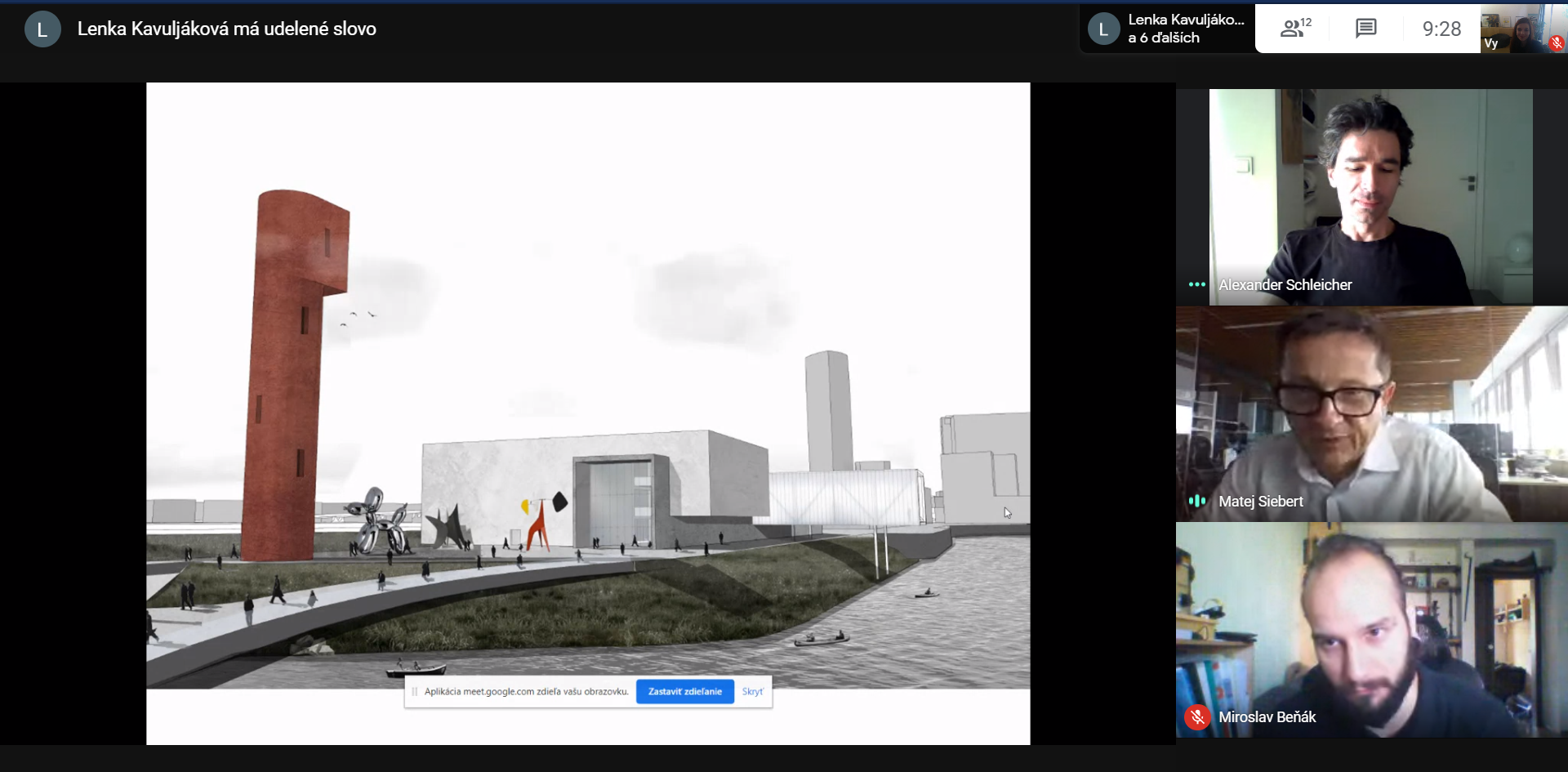Click 'Lenka Kavuljáko... a 6 ďalších' presenter label
Viewport: 1568px width, 772px height.
[x=1185, y=29]
